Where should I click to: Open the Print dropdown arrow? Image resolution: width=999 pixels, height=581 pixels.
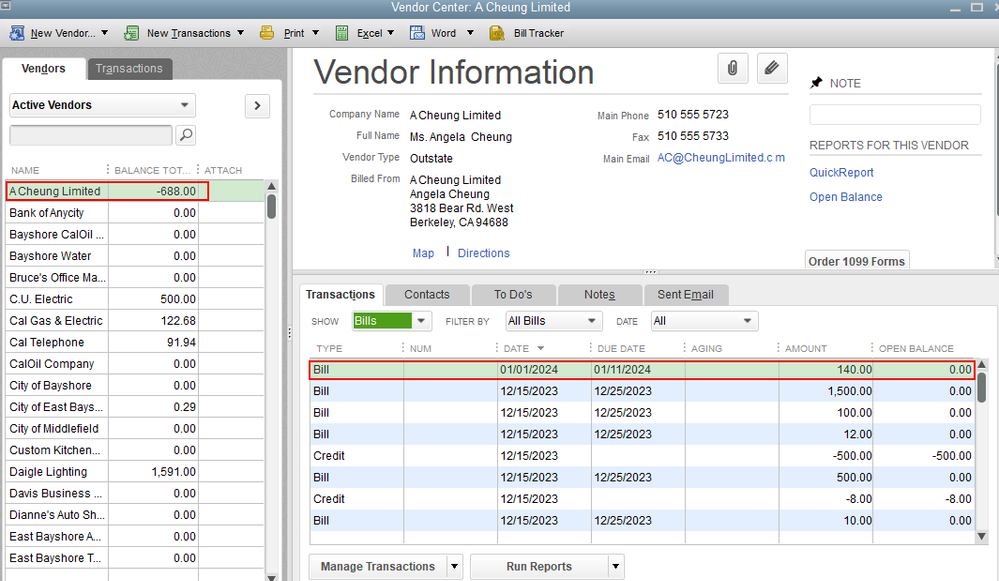(x=315, y=33)
